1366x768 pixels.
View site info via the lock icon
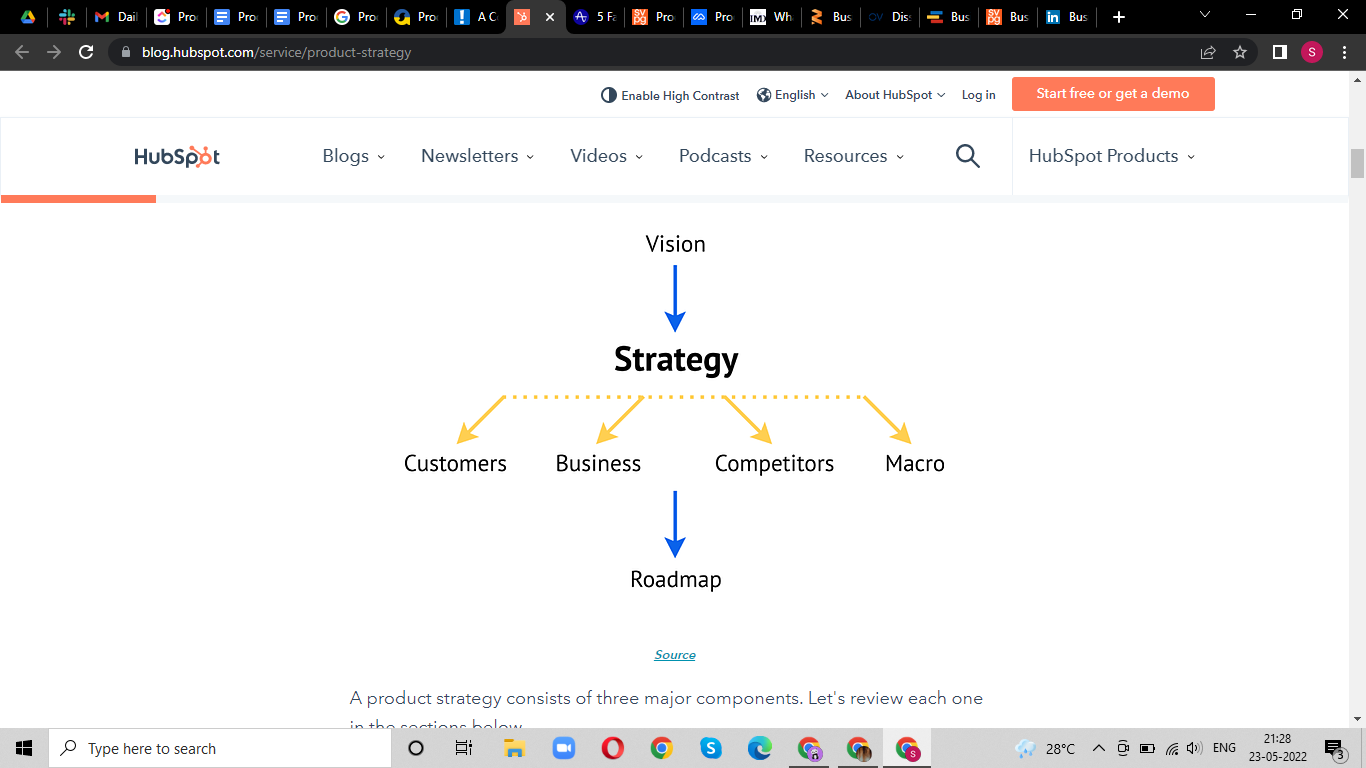[x=126, y=52]
